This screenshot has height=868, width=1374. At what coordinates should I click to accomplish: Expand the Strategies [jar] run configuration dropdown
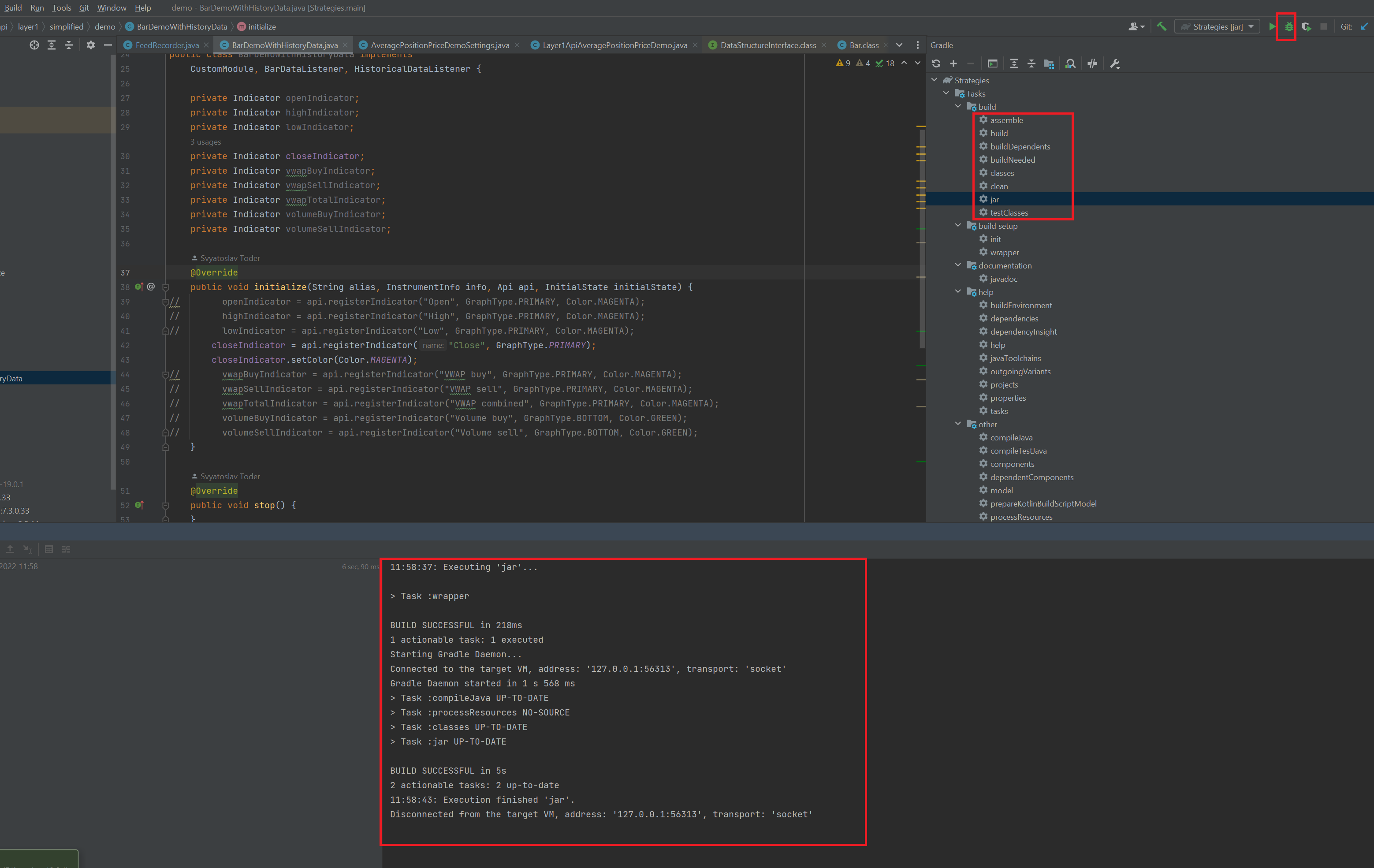pyautogui.click(x=1252, y=26)
